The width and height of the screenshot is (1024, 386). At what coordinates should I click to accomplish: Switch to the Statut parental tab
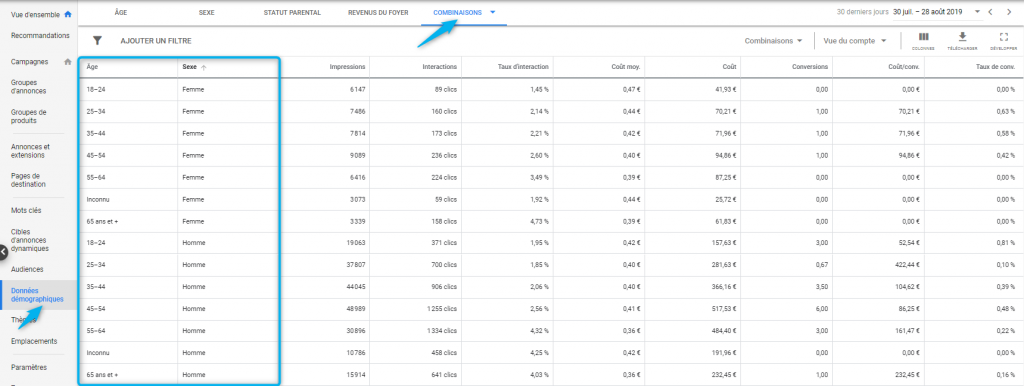click(292, 12)
